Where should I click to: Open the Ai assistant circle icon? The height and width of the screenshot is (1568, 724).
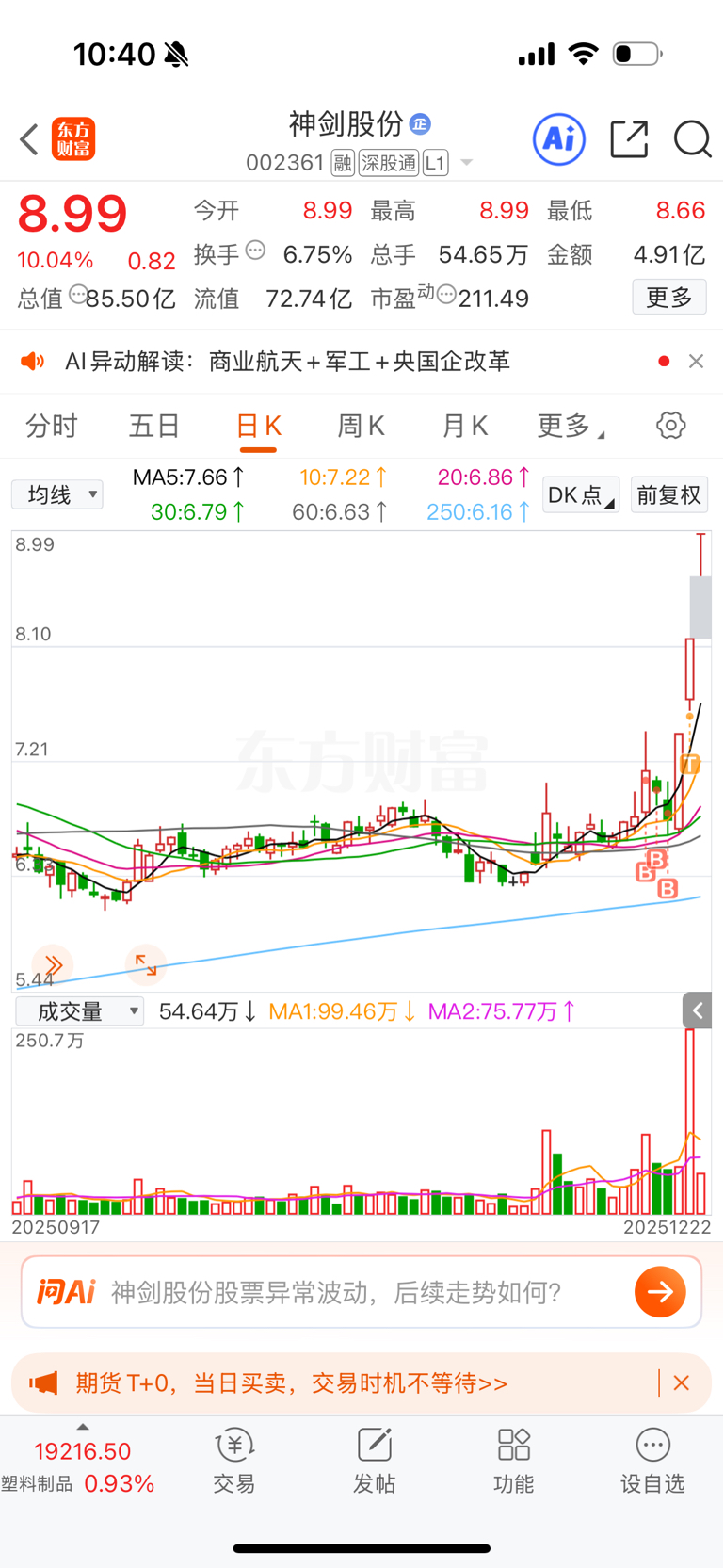point(559,139)
